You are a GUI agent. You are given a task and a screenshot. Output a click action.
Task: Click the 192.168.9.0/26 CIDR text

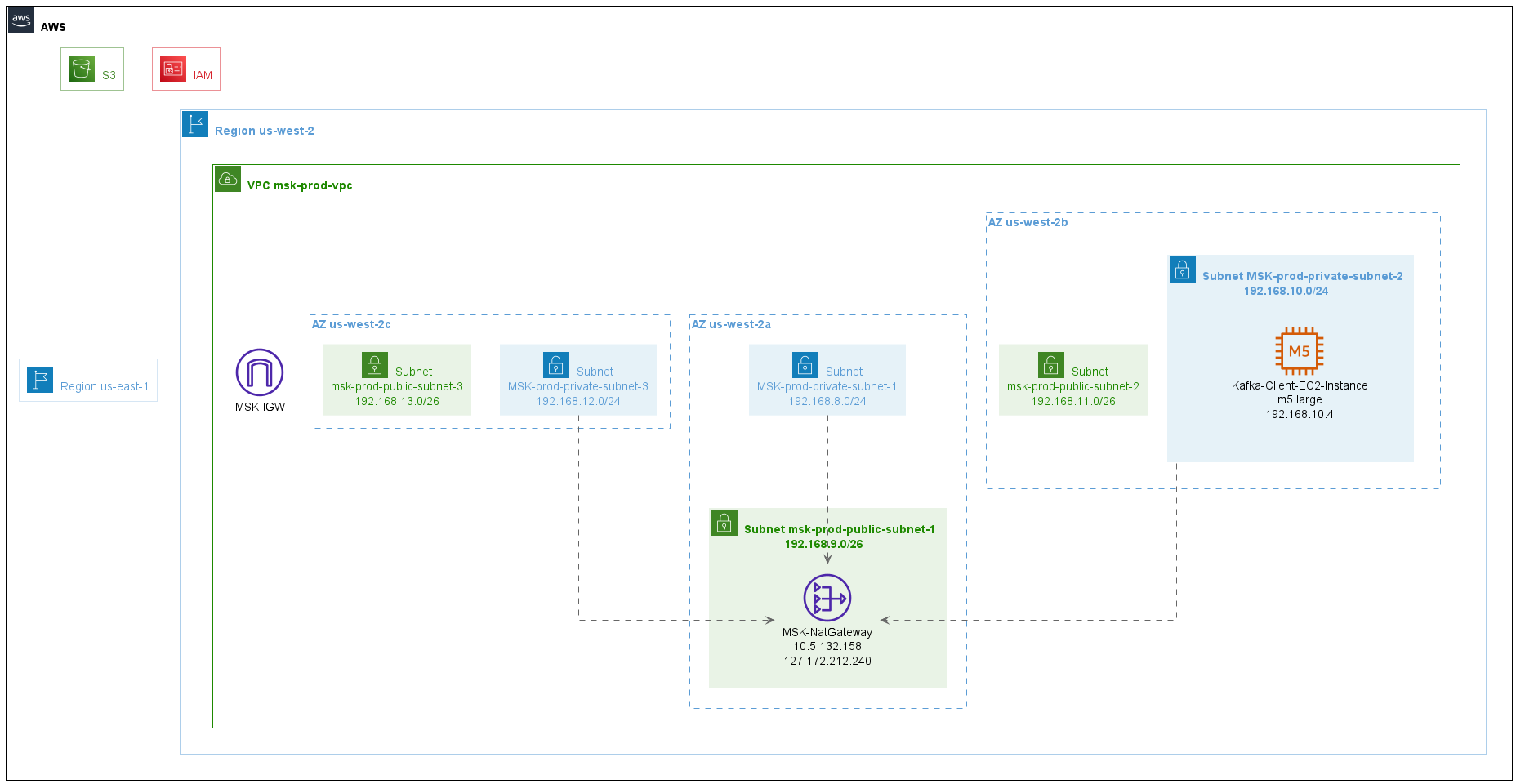tap(824, 544)
